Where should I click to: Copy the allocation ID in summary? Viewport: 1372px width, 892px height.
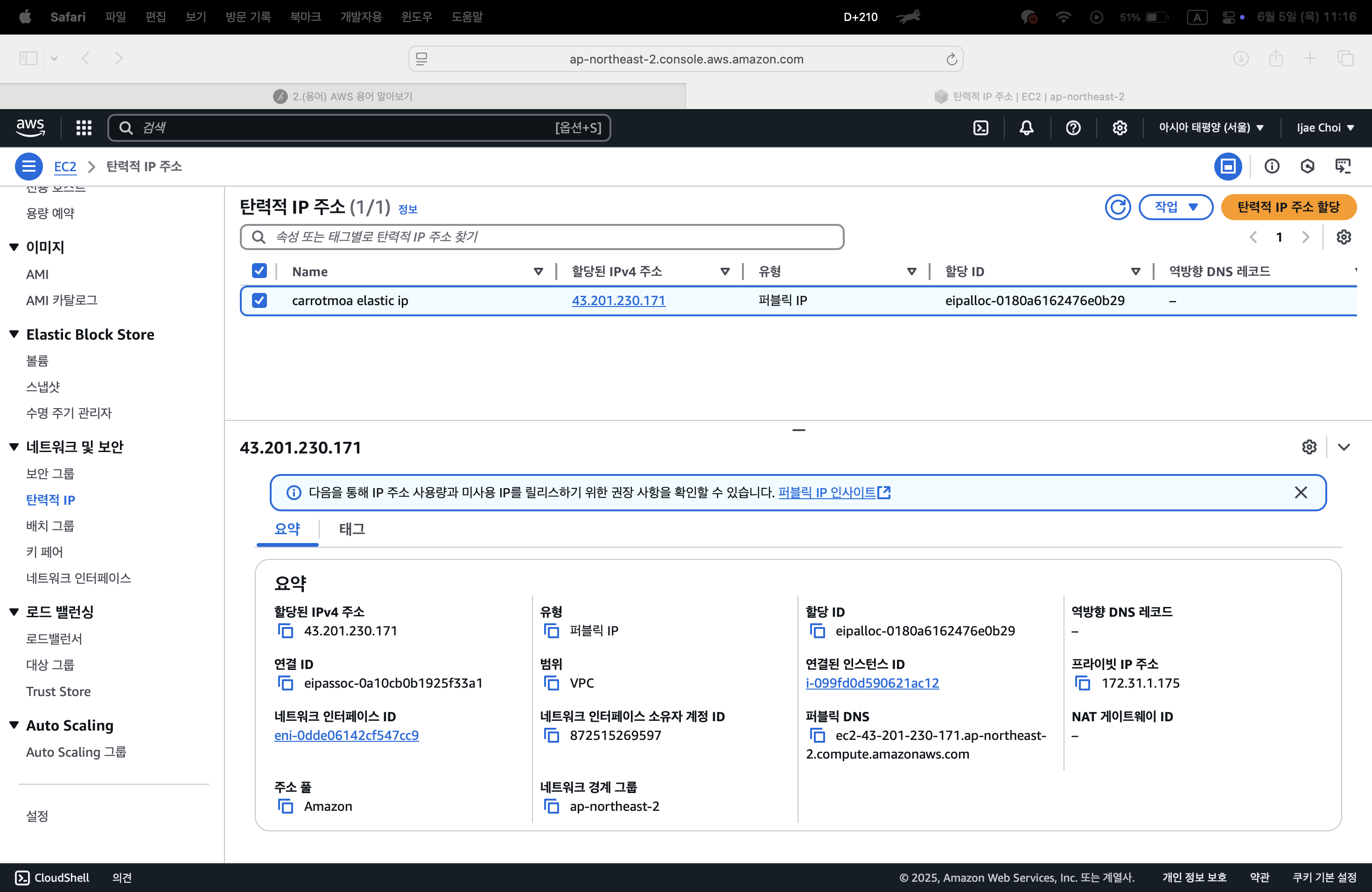click(818, 630)
